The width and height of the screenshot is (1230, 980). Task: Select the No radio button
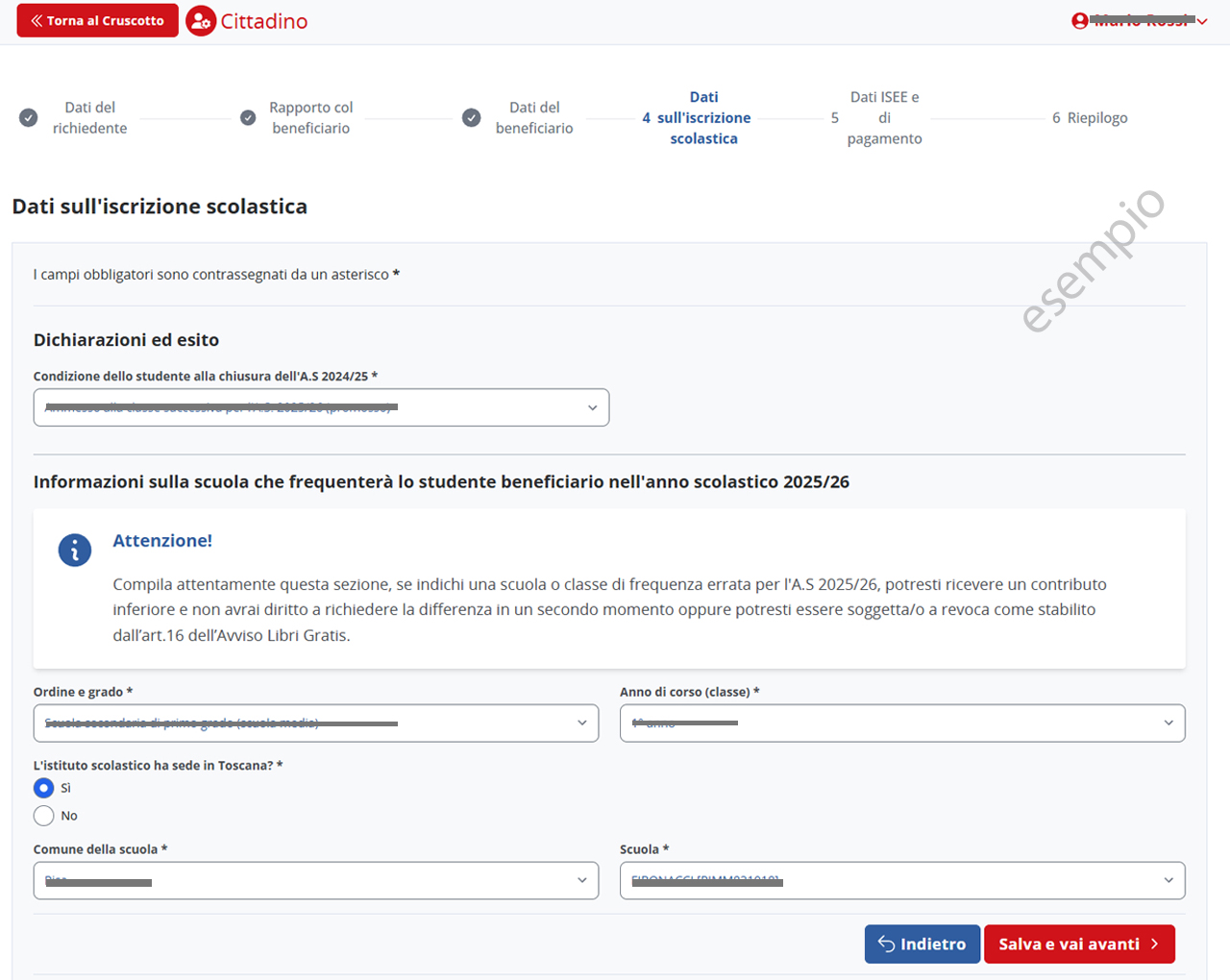tap(43, 816)
